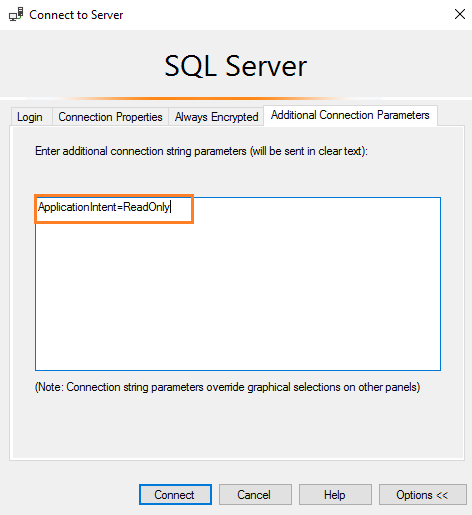Click the 'Enter additional connection string parameters' label

tap(201, 151)
